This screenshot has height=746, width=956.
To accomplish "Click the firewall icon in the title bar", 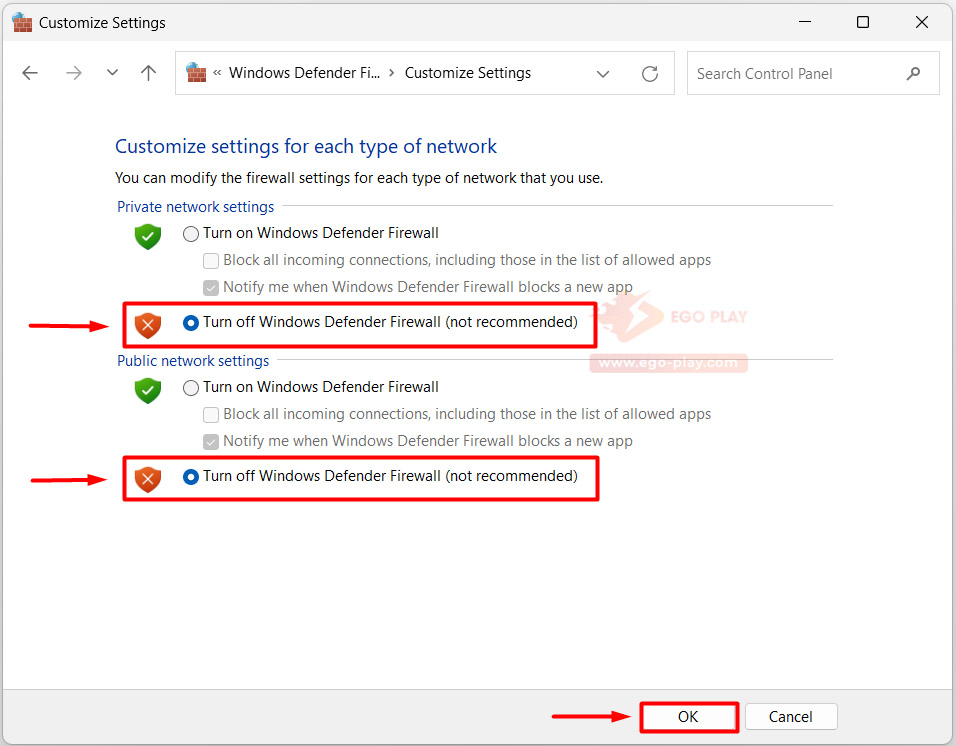I will click(x=22, y=23).
